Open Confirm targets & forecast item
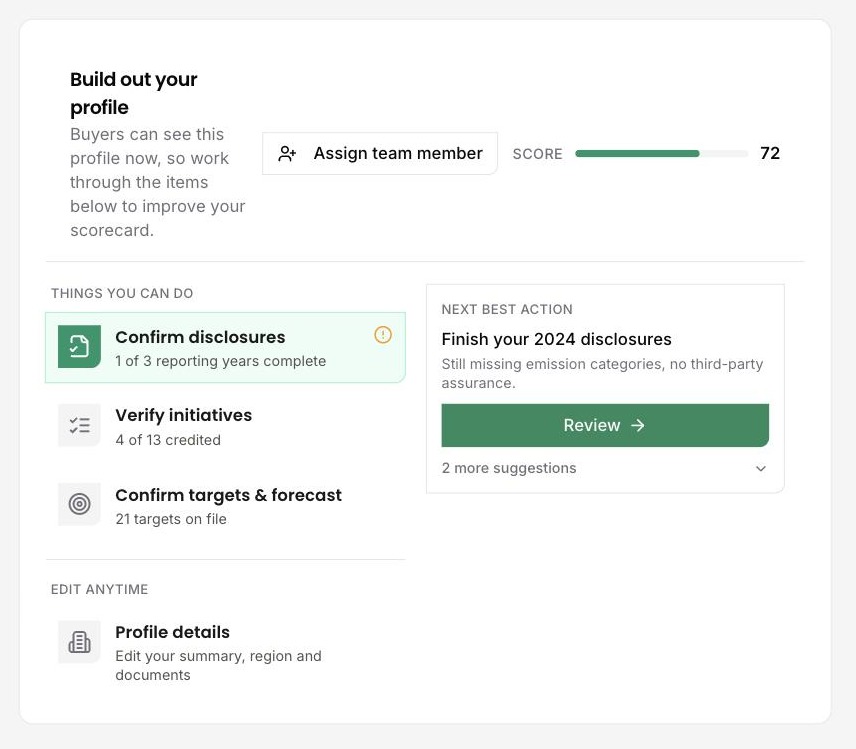Screen dimensions: 856x749 coord(225,506)
